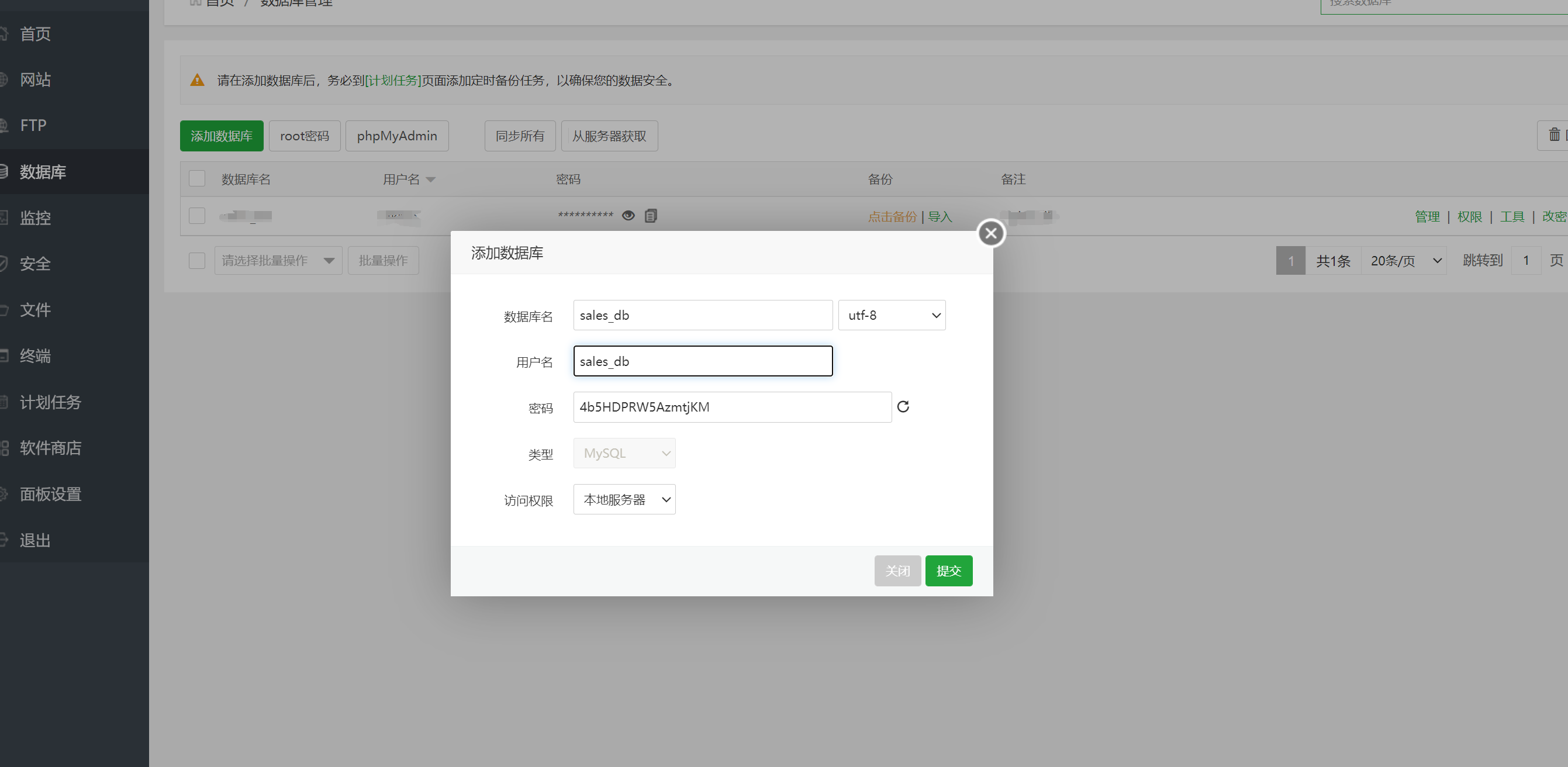This screenshot has width=1568, height=767.
Task: Click into the 密码 password input field
Action: coord(731,407)
